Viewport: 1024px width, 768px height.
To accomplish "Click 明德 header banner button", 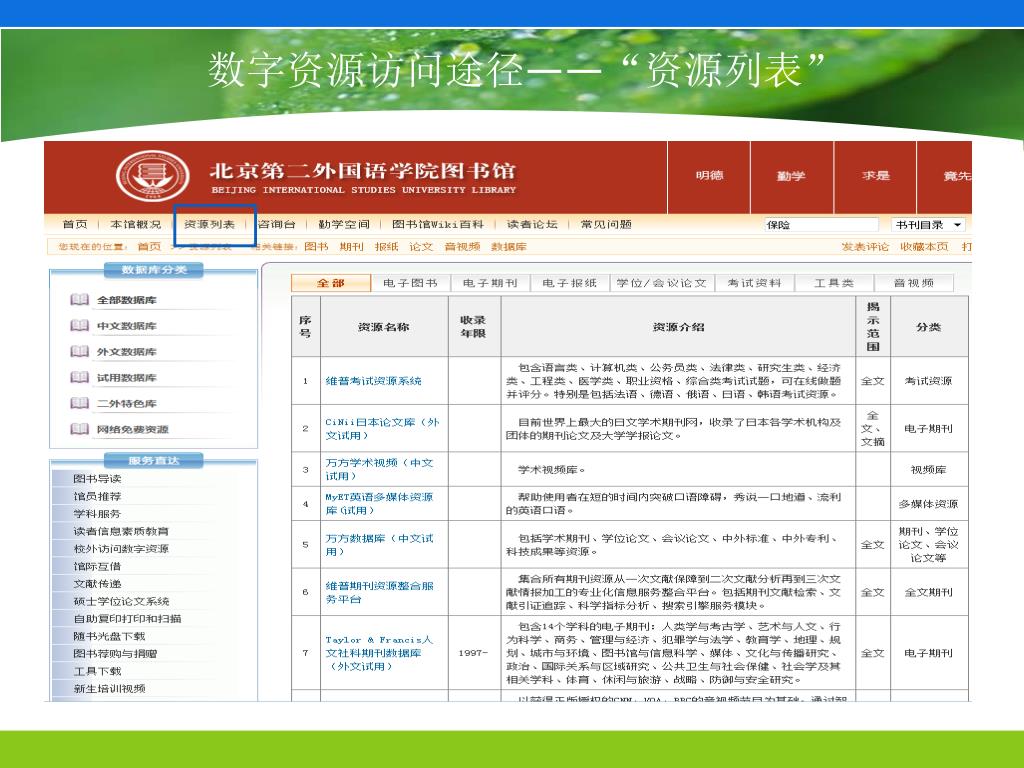I will click(709, 176).
